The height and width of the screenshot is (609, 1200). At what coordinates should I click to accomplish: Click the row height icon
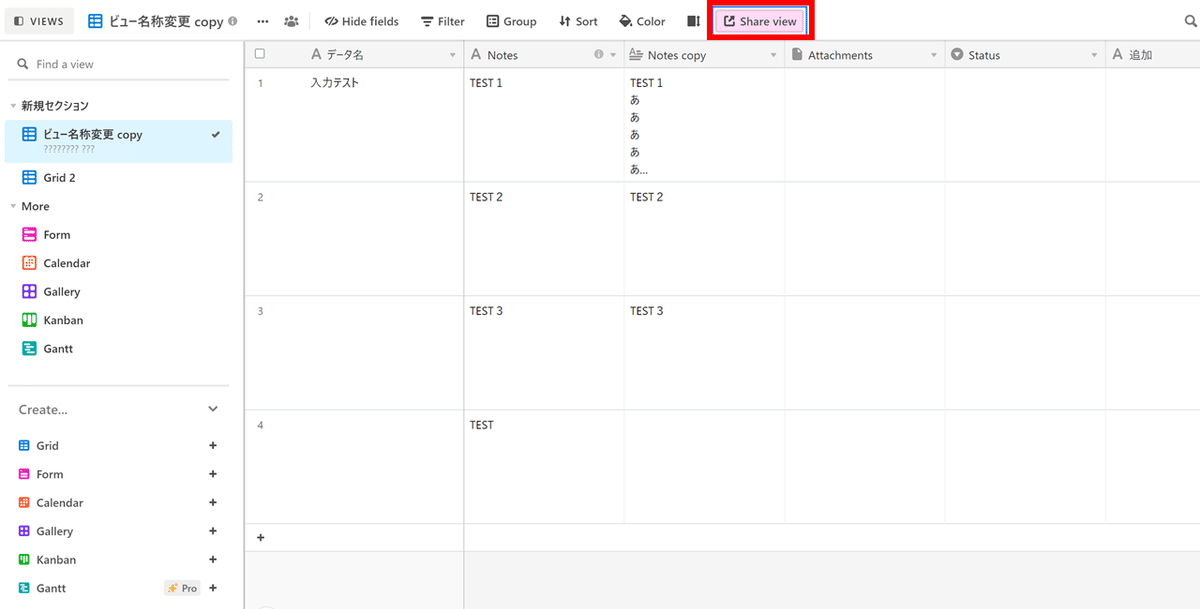pyautogui.click(x=693, y=21)
